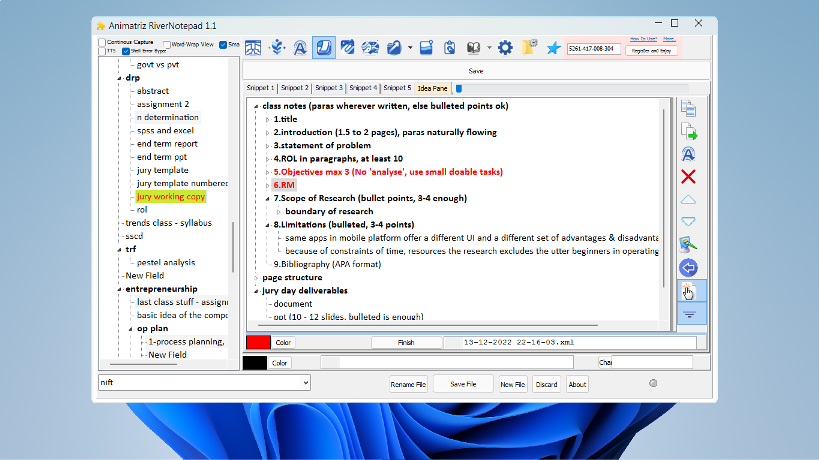
Task: Click the blue window capture toolbar icon
Action: pos(426,48)
